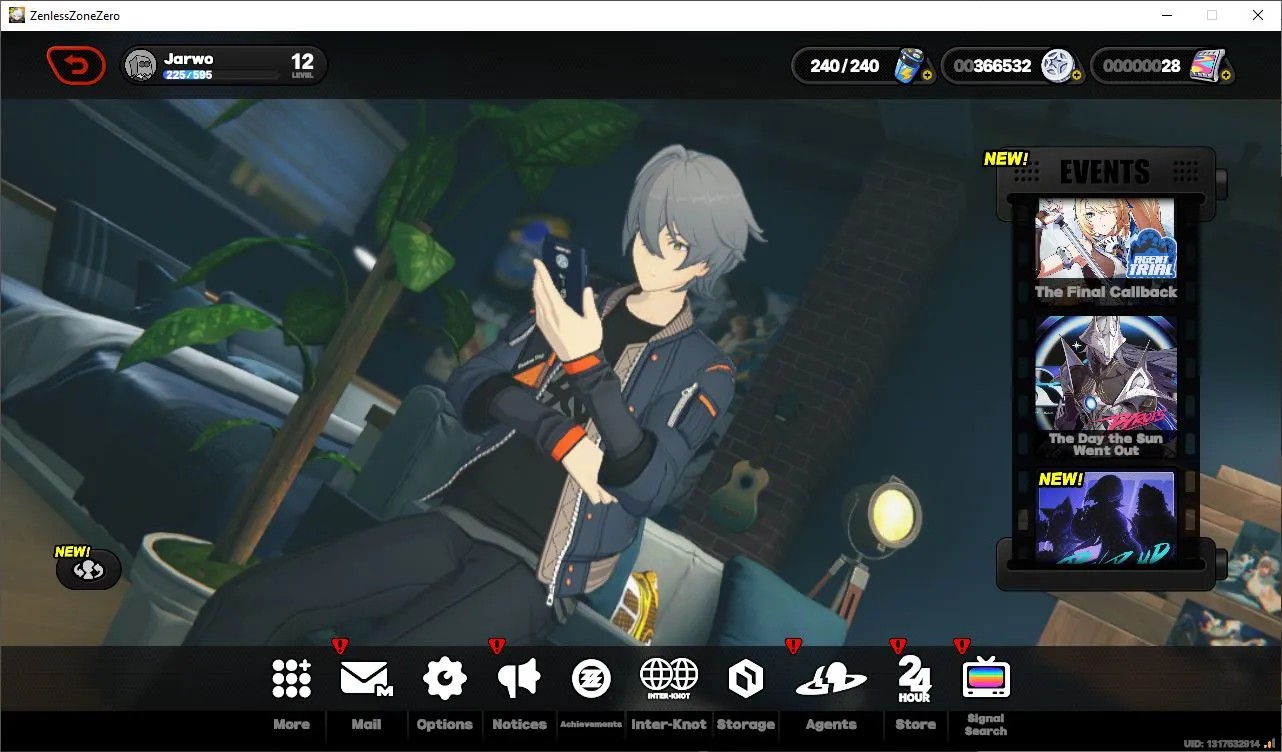Click the NEW camera mode icon
The width and height of the screenshot is (1282, 752).
click(x=89, y=570)
